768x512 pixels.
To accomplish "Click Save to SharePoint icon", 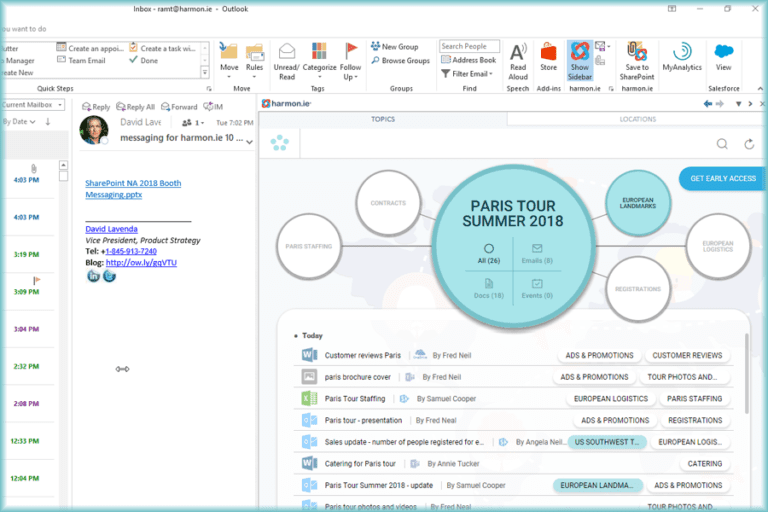I will [637, 61].
